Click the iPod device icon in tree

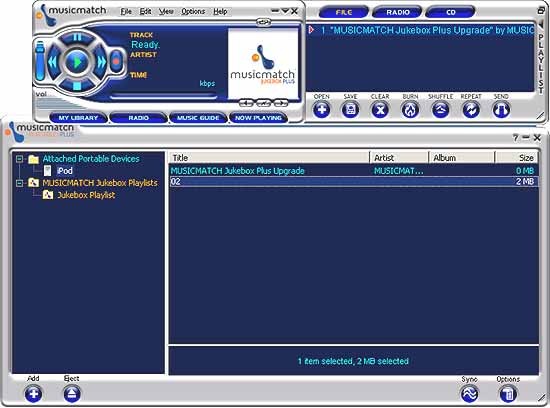click(x=48, y=171)
